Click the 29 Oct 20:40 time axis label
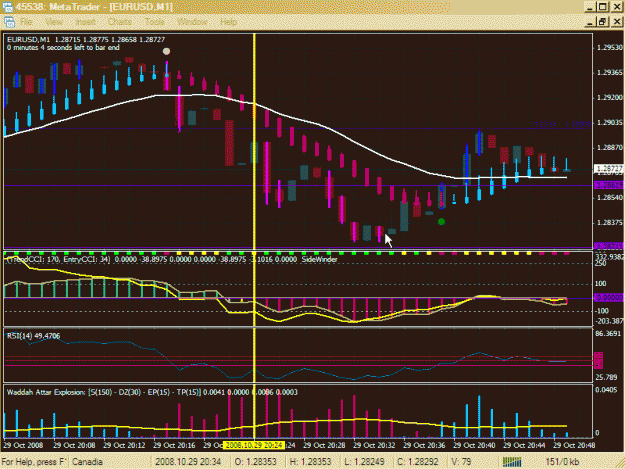This screenshot has width=625, height=469. point(474,445)
